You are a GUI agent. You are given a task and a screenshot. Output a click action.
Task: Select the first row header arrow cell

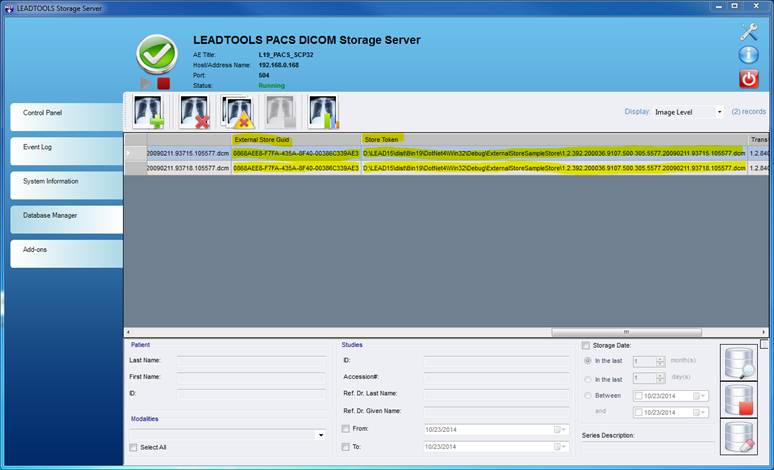coord(135,154)
